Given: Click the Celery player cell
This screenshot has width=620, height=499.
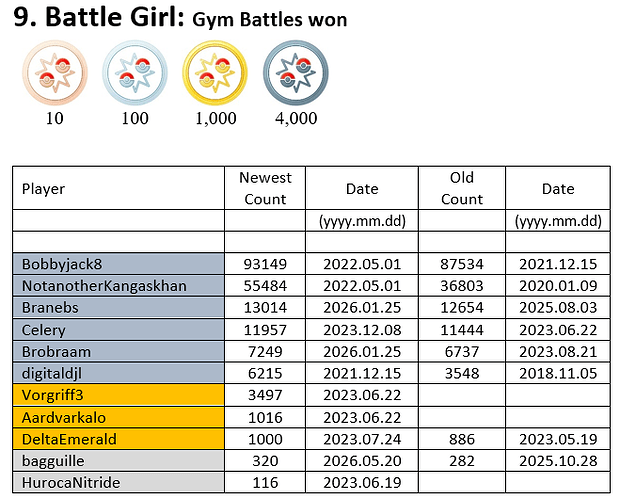Looking at the screenshot, I should [119, 330].
